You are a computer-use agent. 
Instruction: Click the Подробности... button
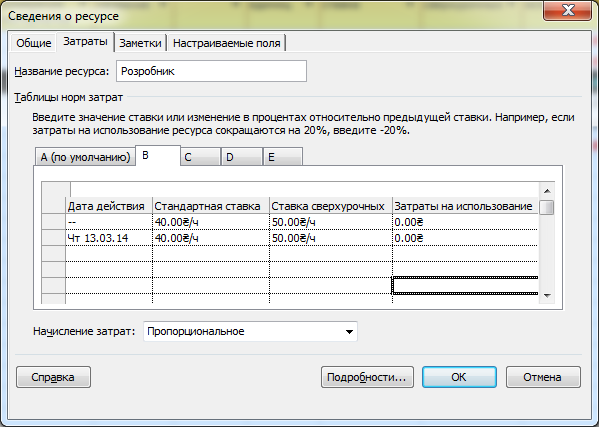pos(367,377)
